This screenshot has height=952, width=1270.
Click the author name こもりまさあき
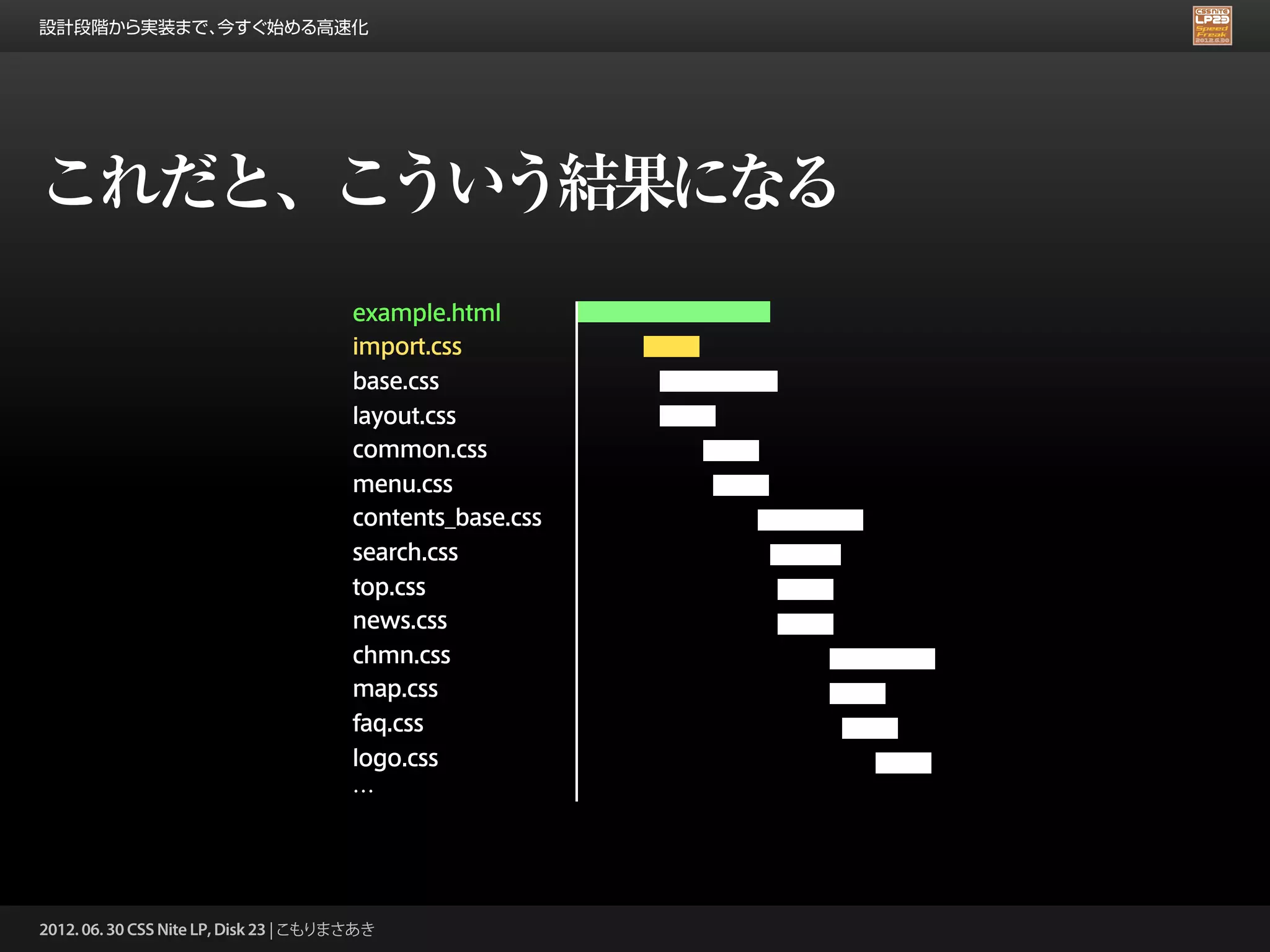click(326, 930)
